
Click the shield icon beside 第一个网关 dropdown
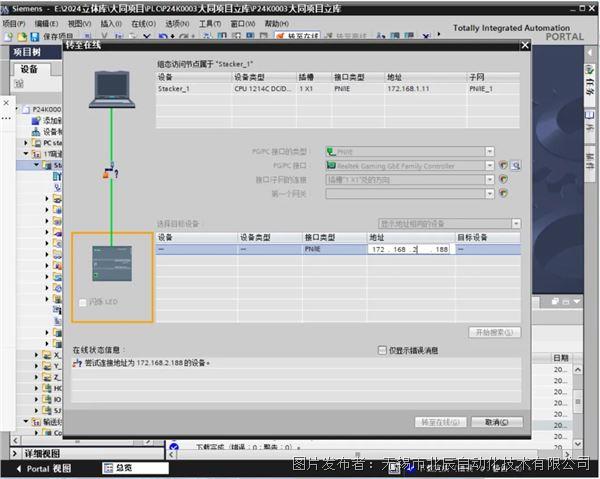click(504, 193)
